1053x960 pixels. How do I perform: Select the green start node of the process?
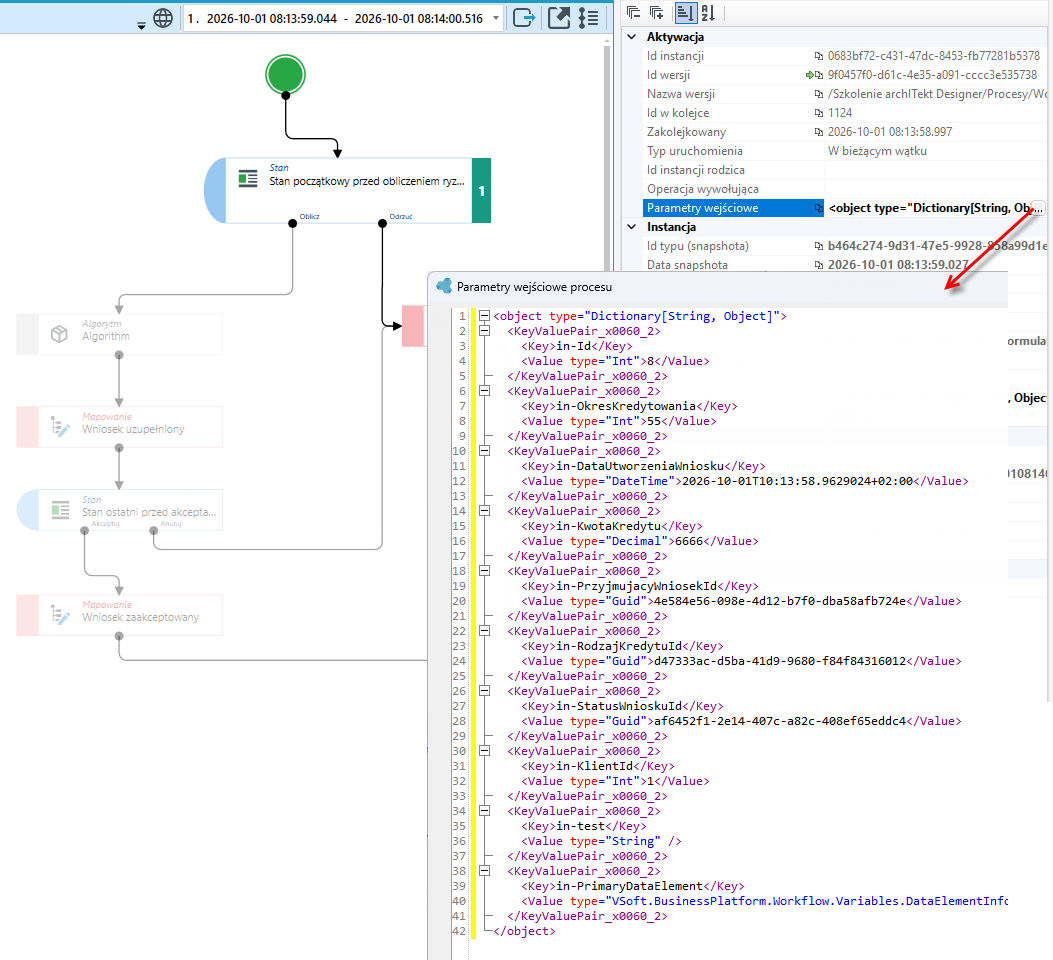coord(285,74)
